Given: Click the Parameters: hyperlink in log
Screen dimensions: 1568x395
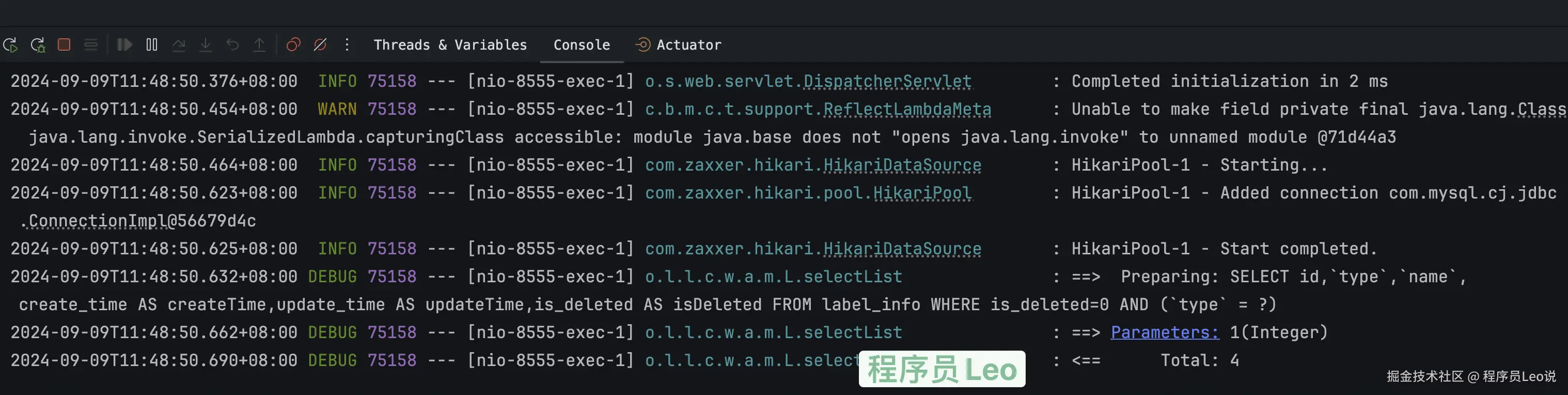Looking at the screenshot, I should (1165, 332).
